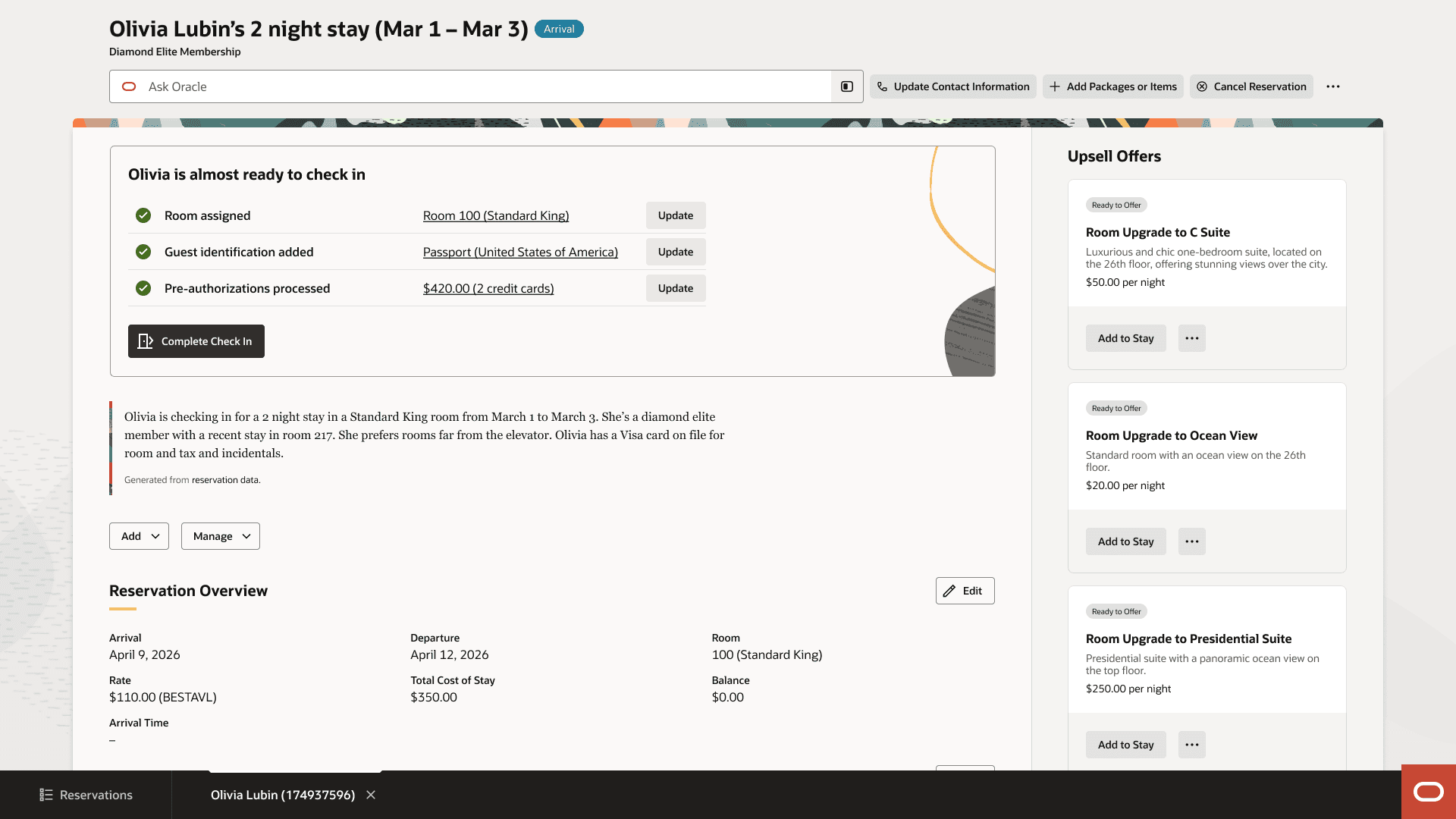Expand the Manage dropdown

220,536
